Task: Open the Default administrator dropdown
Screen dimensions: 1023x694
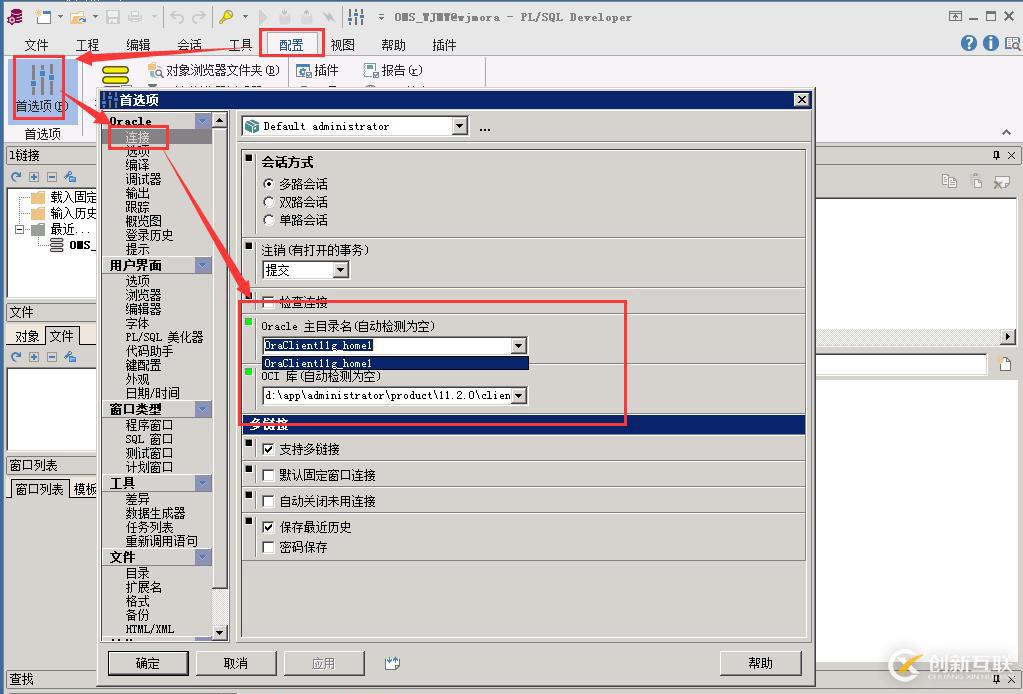Action: (x=461, y=126)
